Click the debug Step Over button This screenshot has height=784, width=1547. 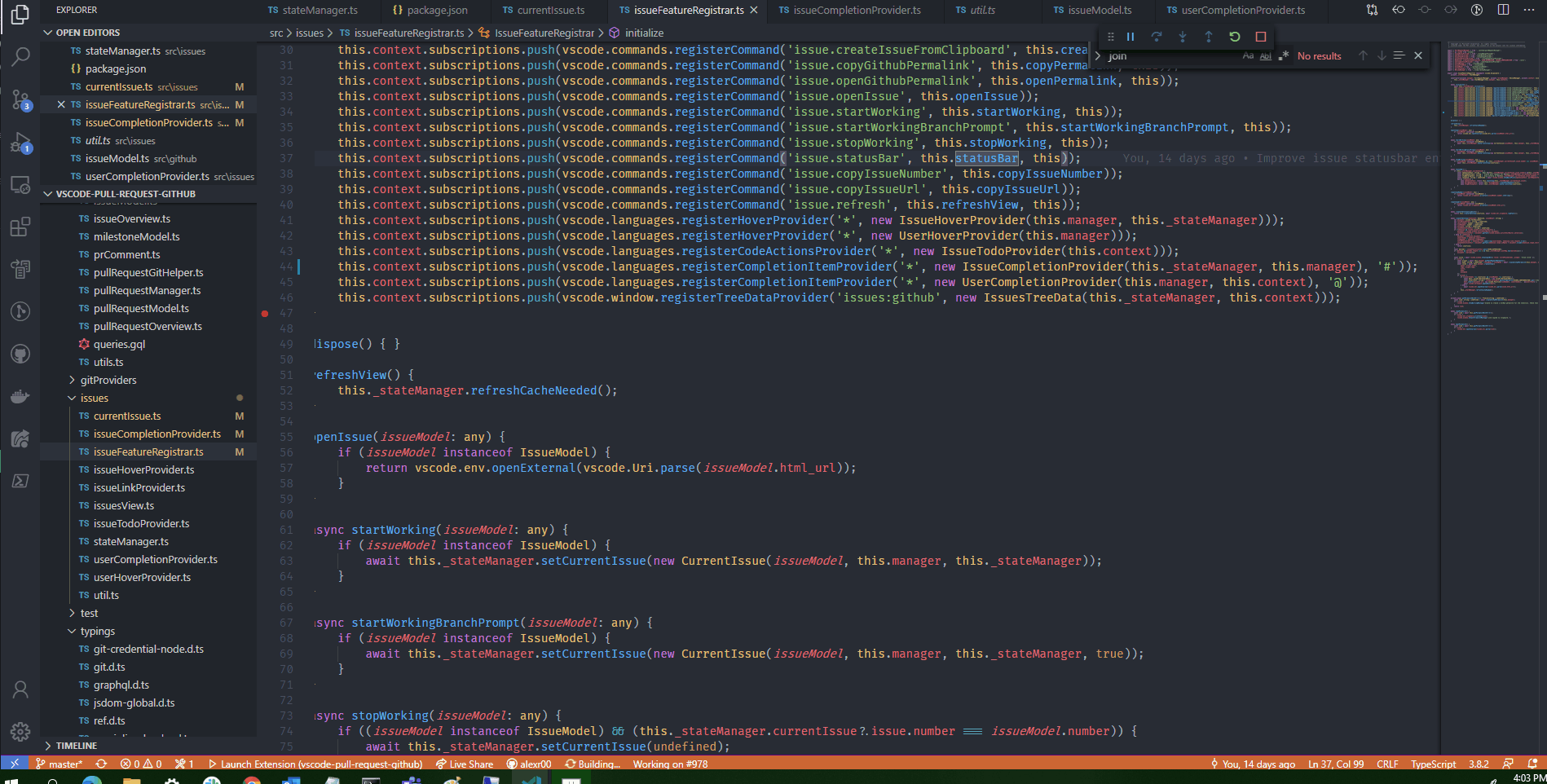pyautogui.click(x=1156, y=37)
